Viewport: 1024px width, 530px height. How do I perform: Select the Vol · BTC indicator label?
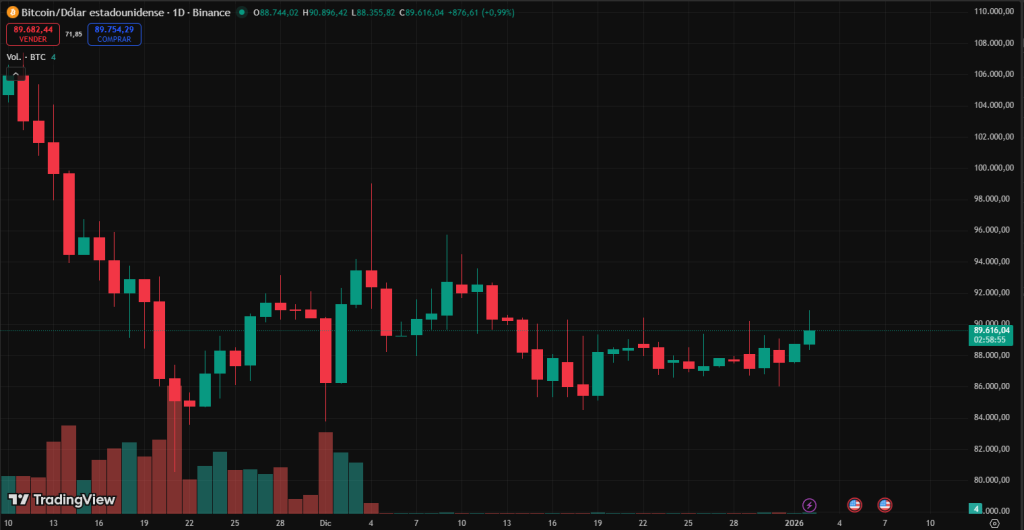pos(26,57)
